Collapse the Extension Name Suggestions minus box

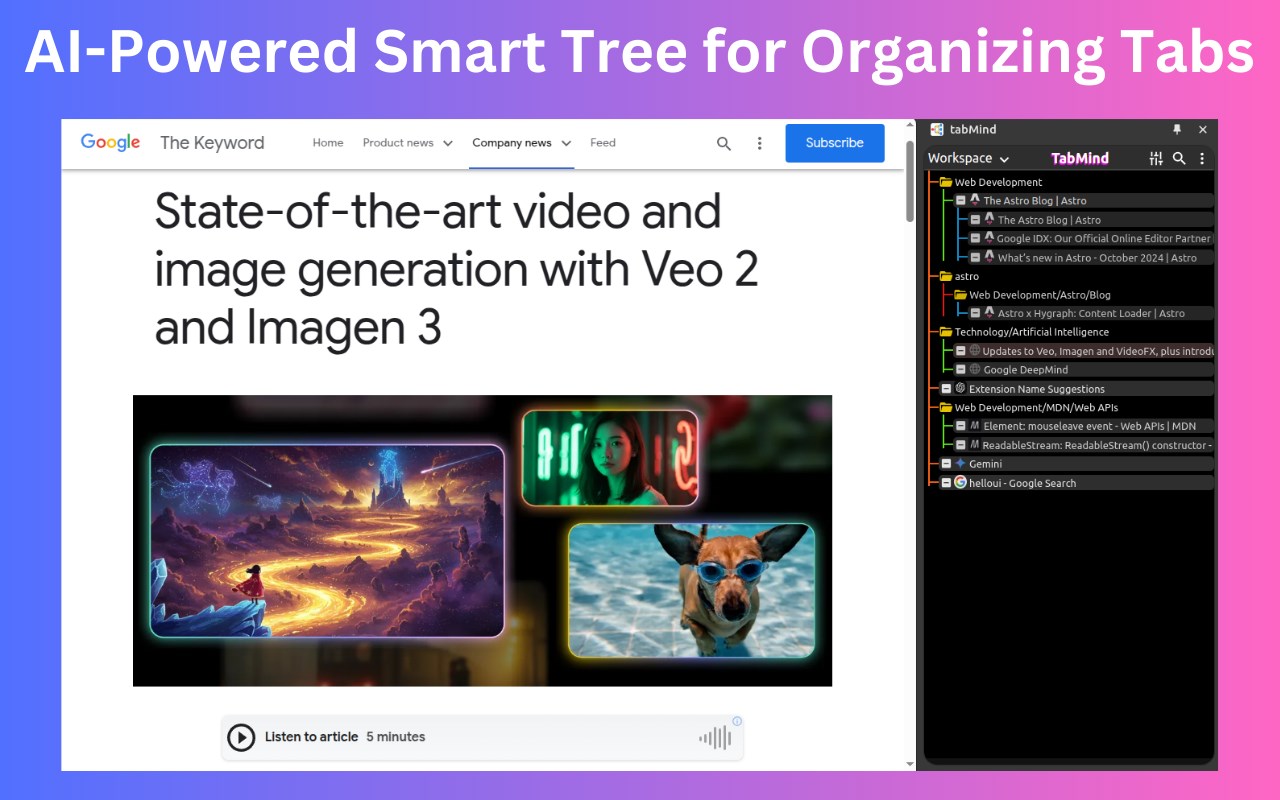tap(946, 389)
